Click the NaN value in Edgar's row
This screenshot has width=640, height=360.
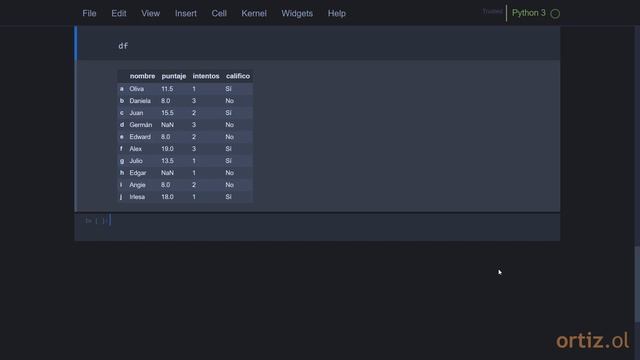(x=167, y=173)
